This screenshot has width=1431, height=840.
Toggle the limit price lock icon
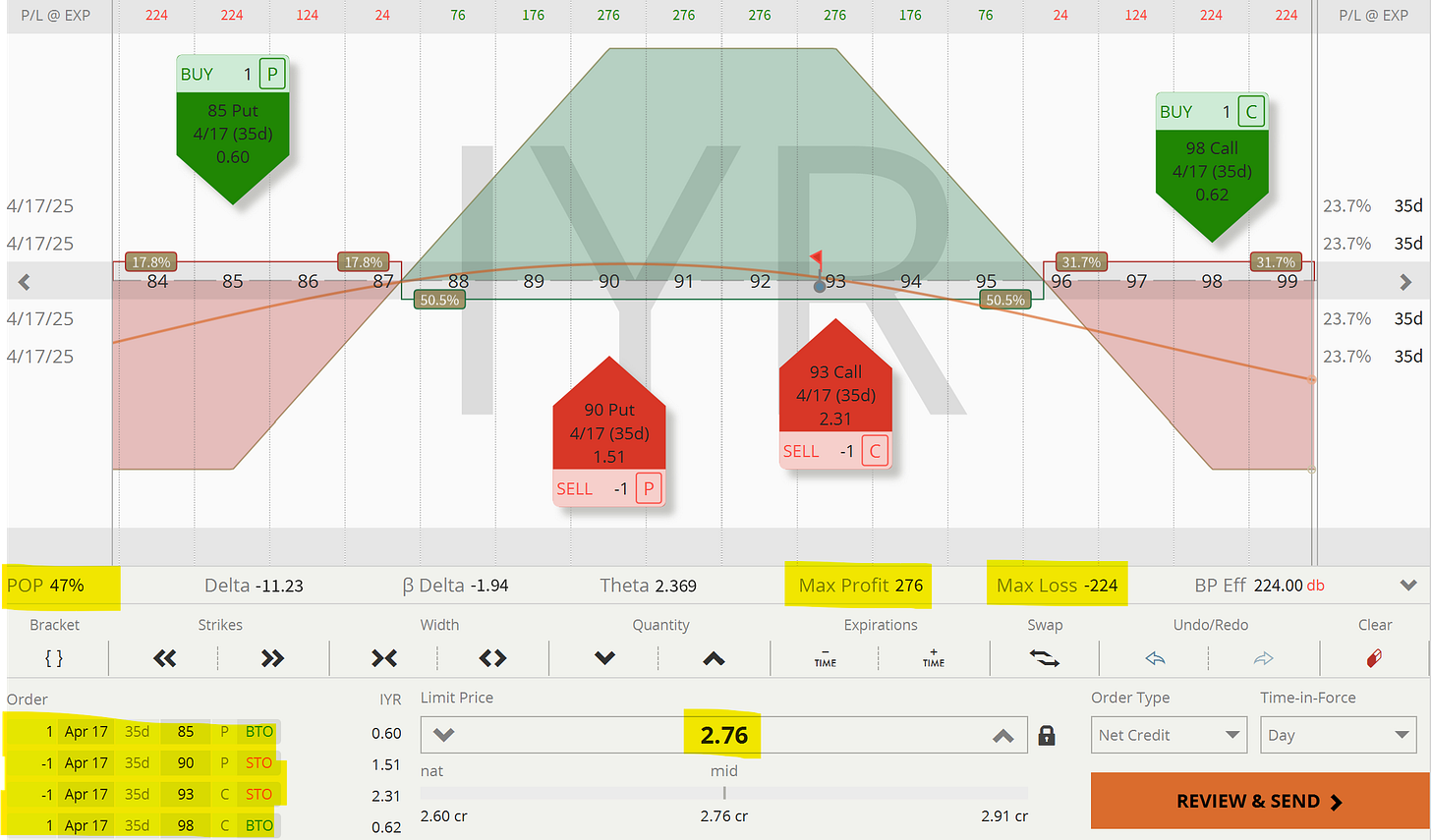(1047, 735)
